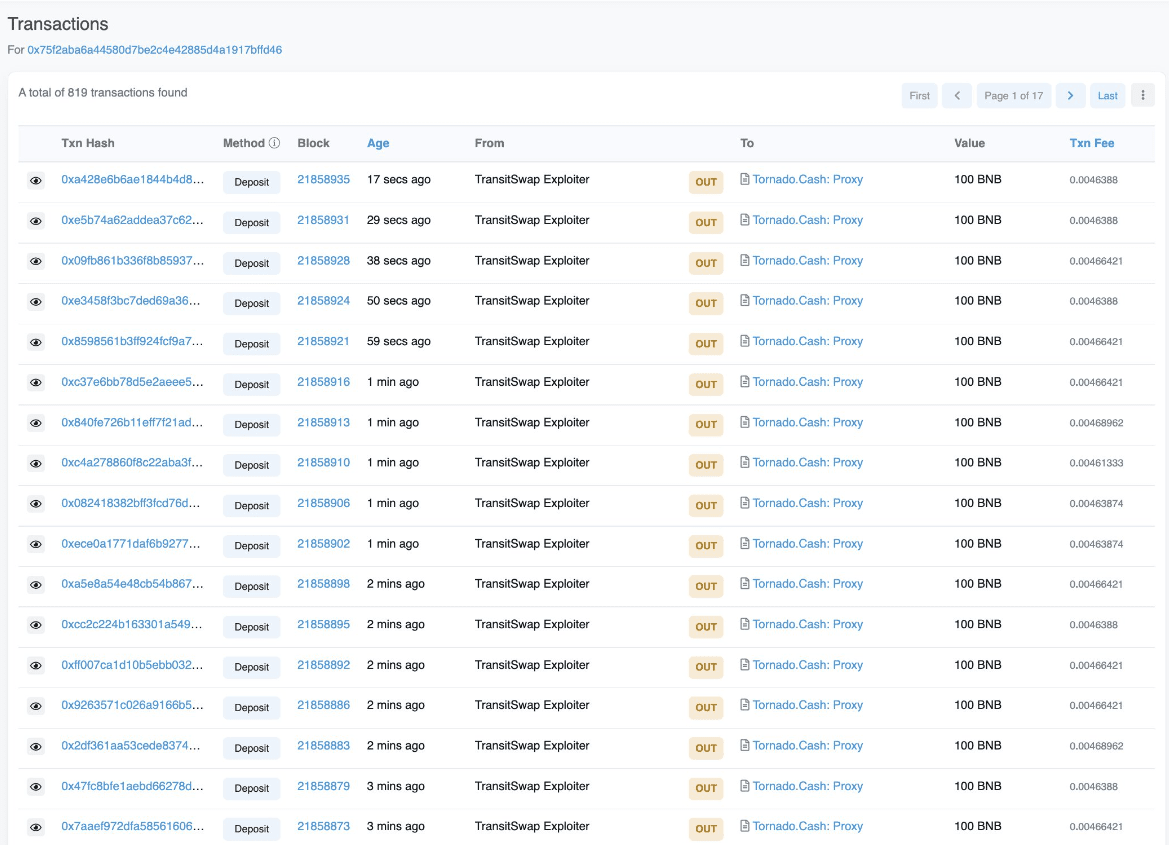This screenshot has width=1169, height=845.
Task: Toggle eye icon for 0x7aaef972dfa58561606
Action: (36, 827)
